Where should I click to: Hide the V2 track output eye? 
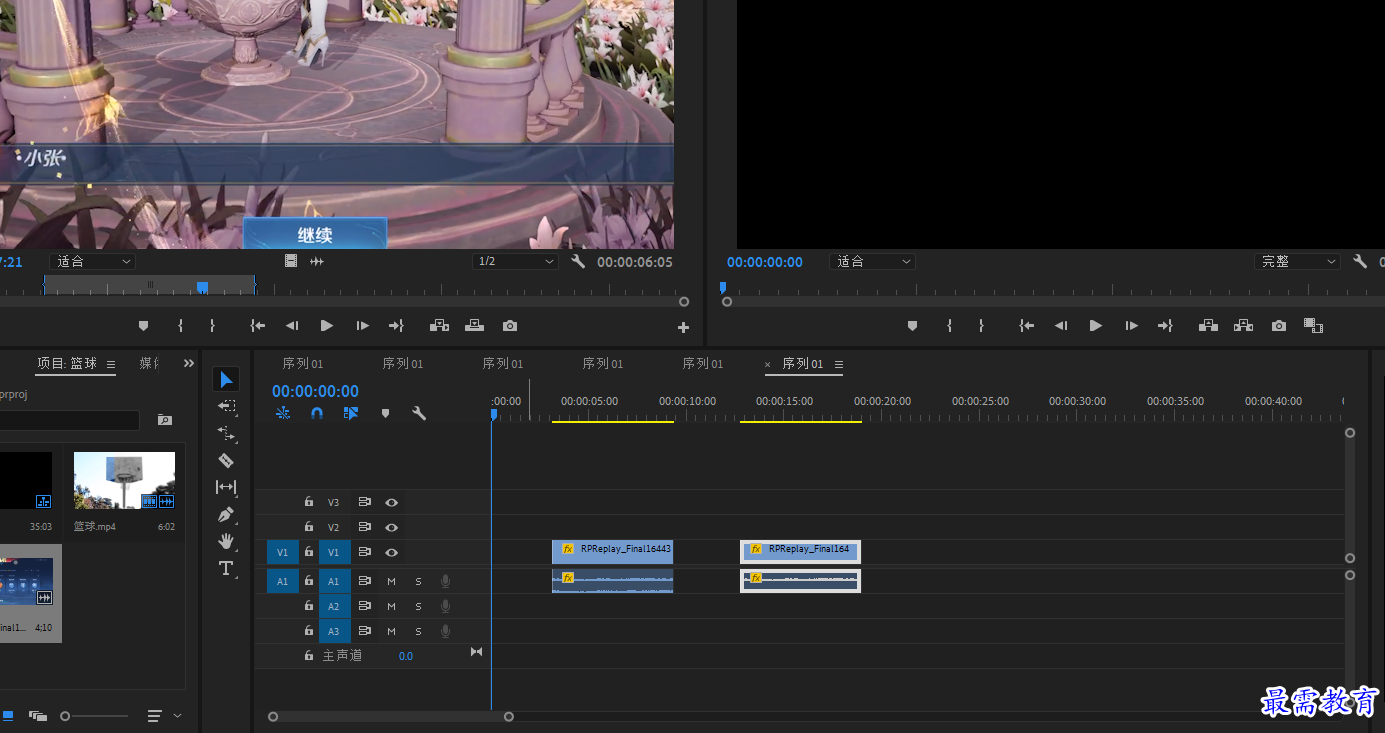[x=392, y=527]
